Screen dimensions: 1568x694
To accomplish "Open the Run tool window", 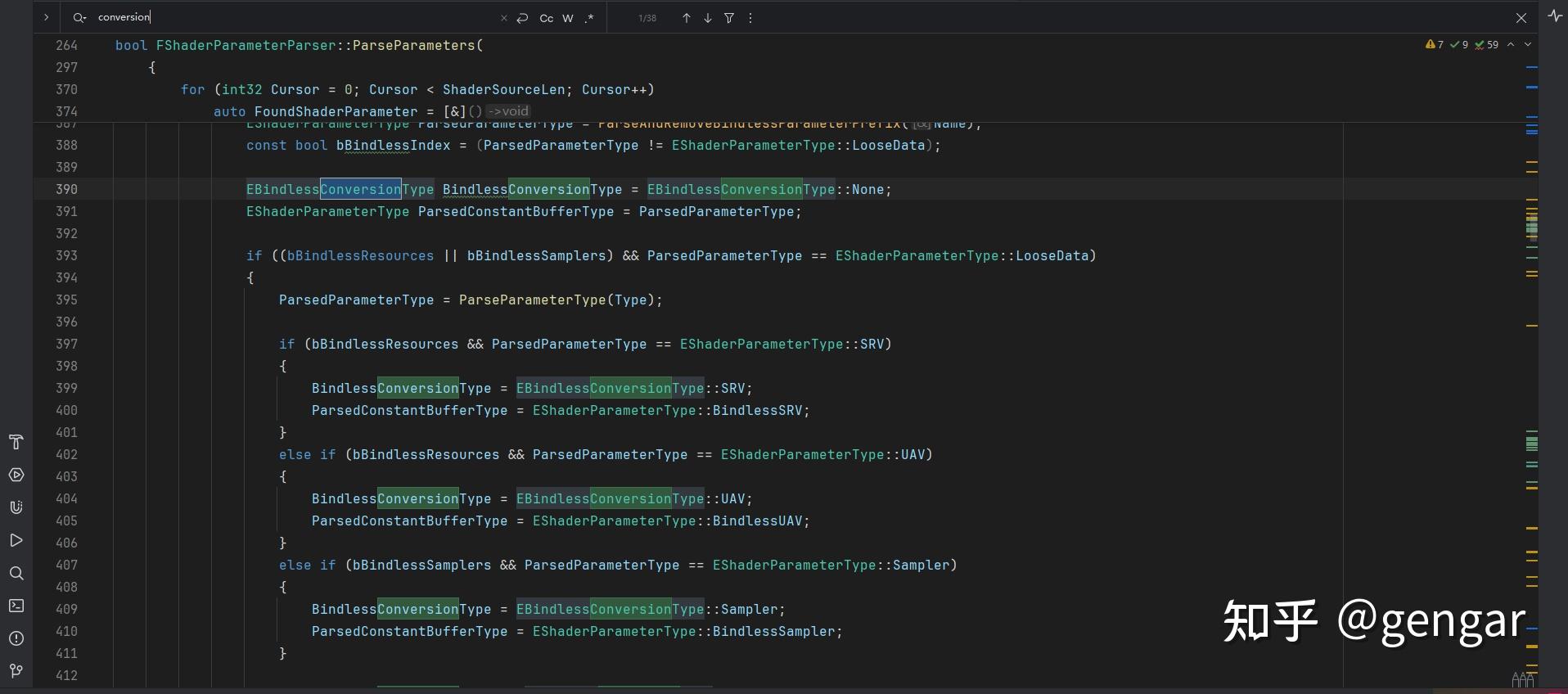I will (16, 540).
